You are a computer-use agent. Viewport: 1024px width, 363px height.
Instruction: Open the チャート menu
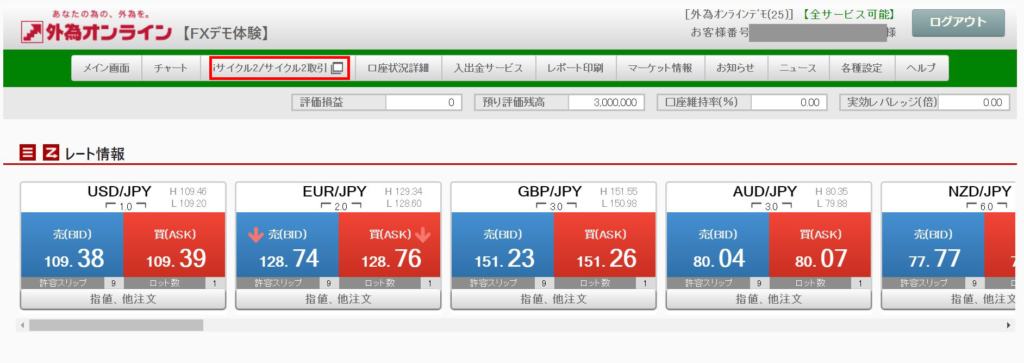pos(170,68)
